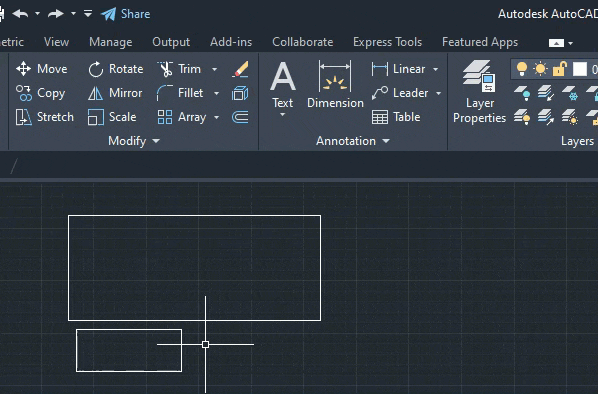Screen dimensions: 598x394
Task: Open the Layer Properties manager
Action: tap(479, 92)
